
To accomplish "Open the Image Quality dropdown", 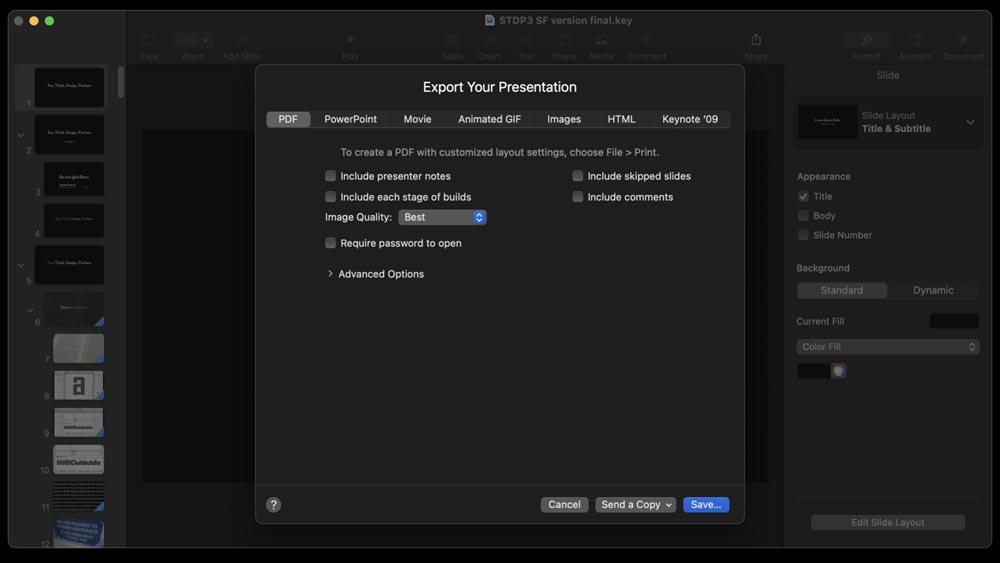I will (x=442, y=217).
